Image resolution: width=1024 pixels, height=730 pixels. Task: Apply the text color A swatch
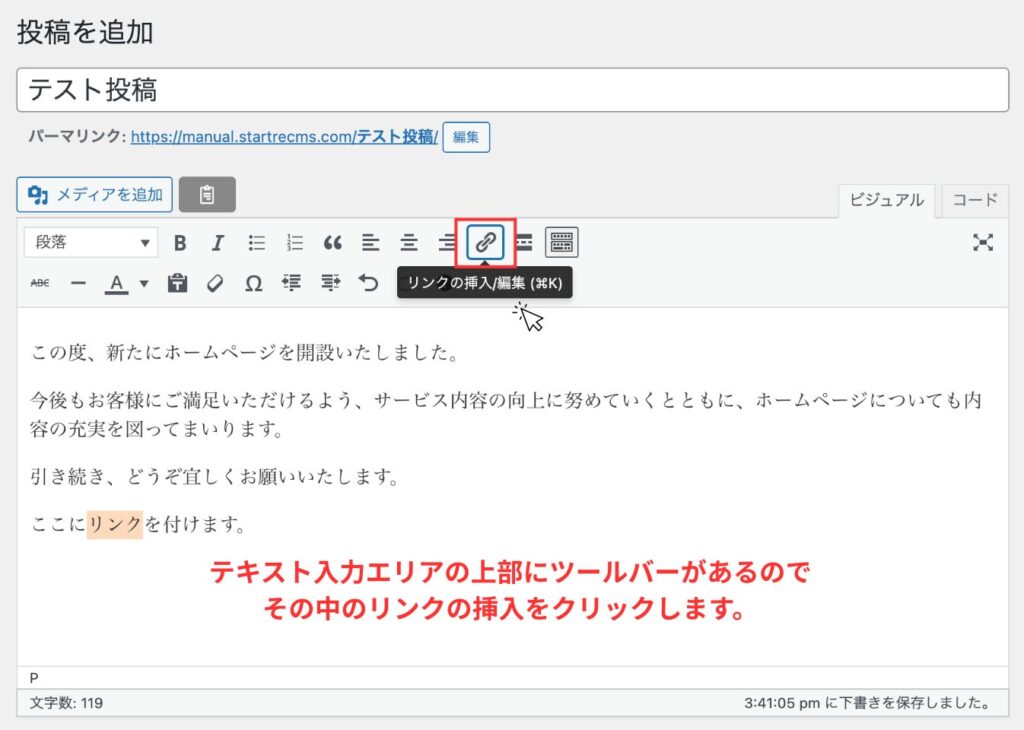coord(117,283)
